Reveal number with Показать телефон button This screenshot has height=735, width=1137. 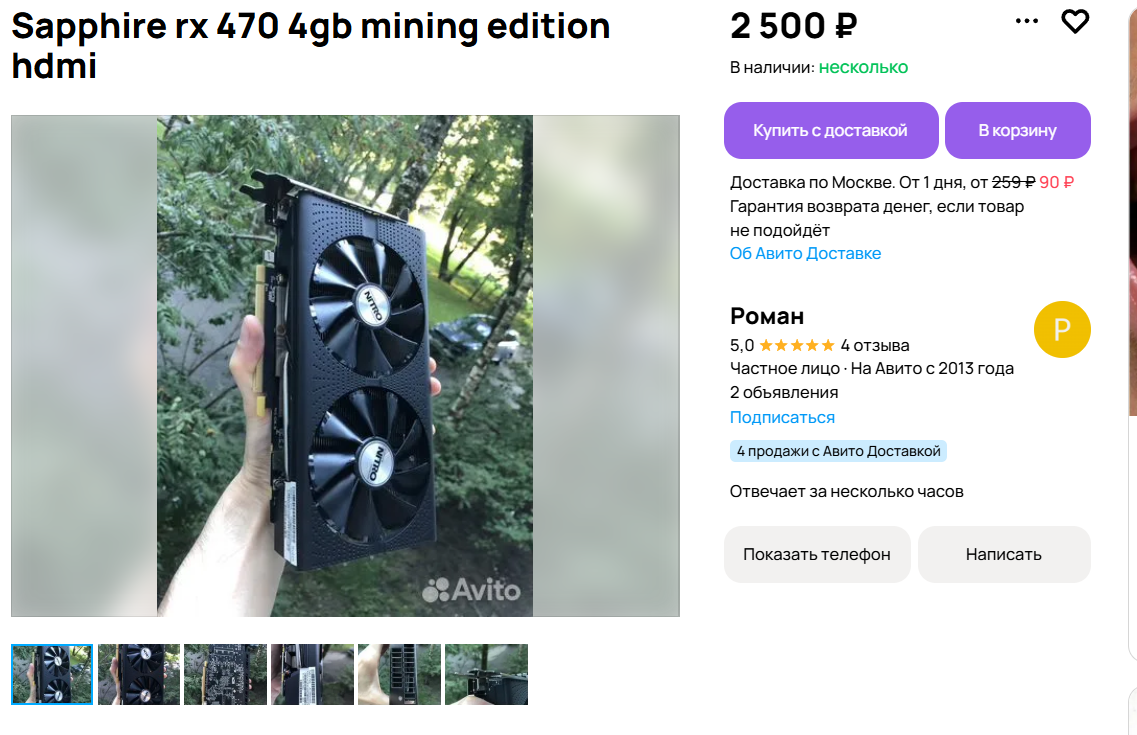click(816, 554)
